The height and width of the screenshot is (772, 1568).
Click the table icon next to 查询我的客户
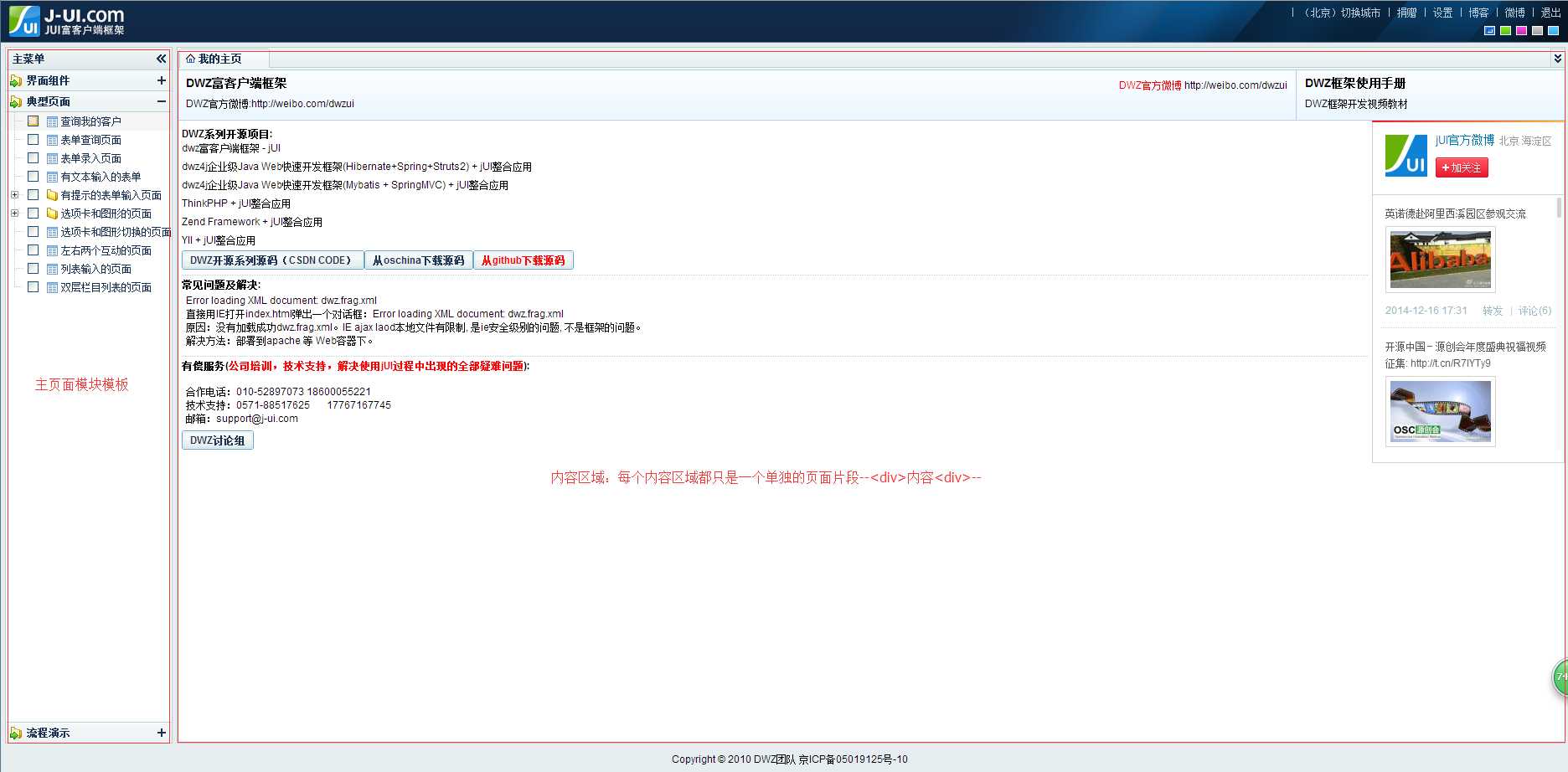52,122
